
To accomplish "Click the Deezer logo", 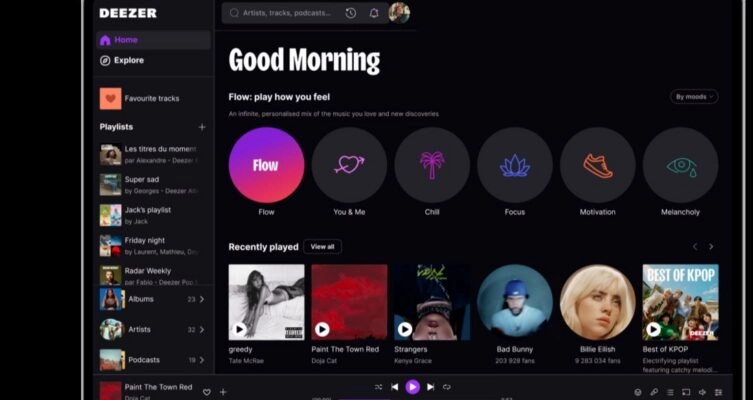I will (x=128, y=13).
